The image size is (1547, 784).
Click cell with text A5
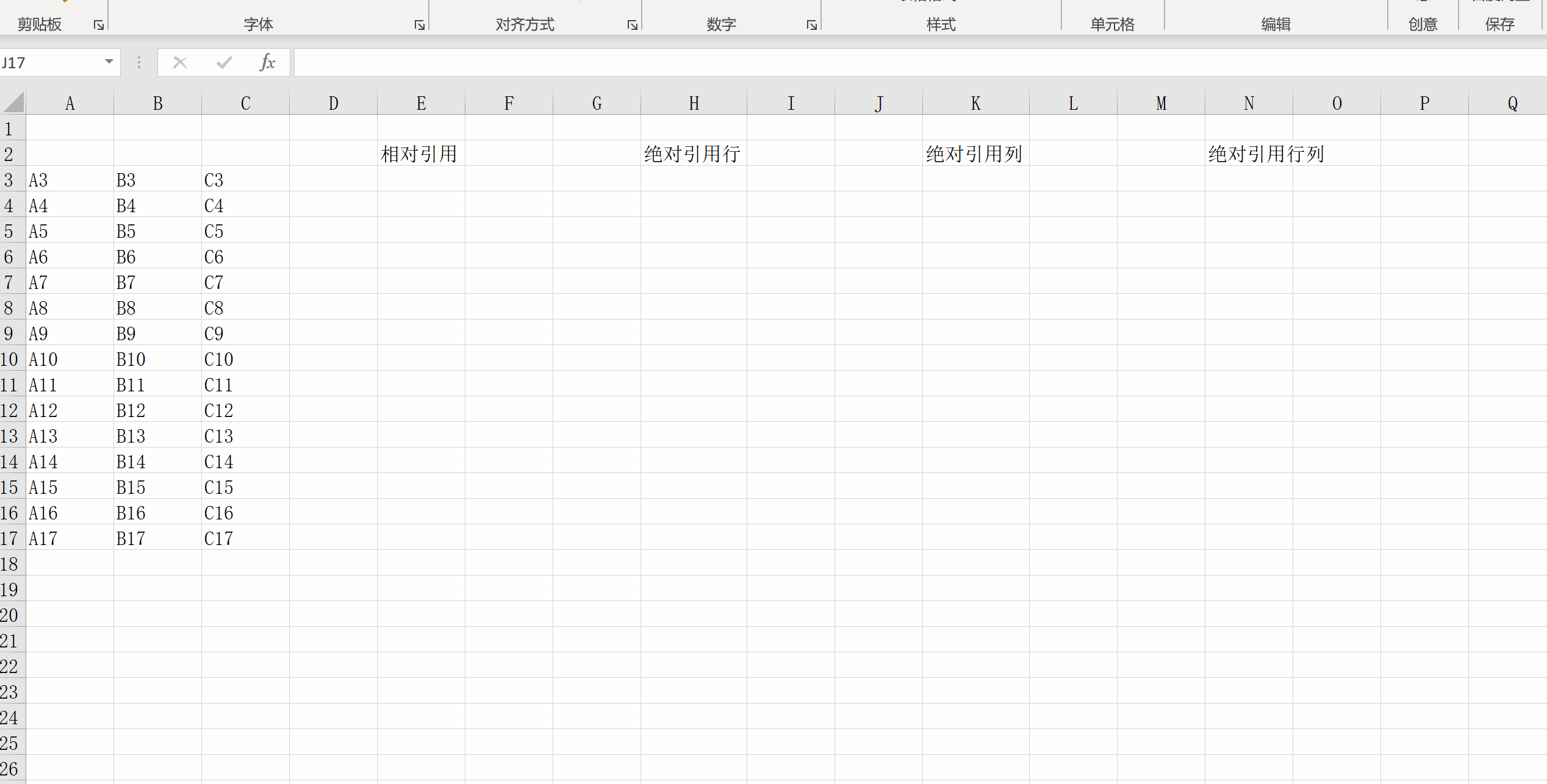coord(70,231)
